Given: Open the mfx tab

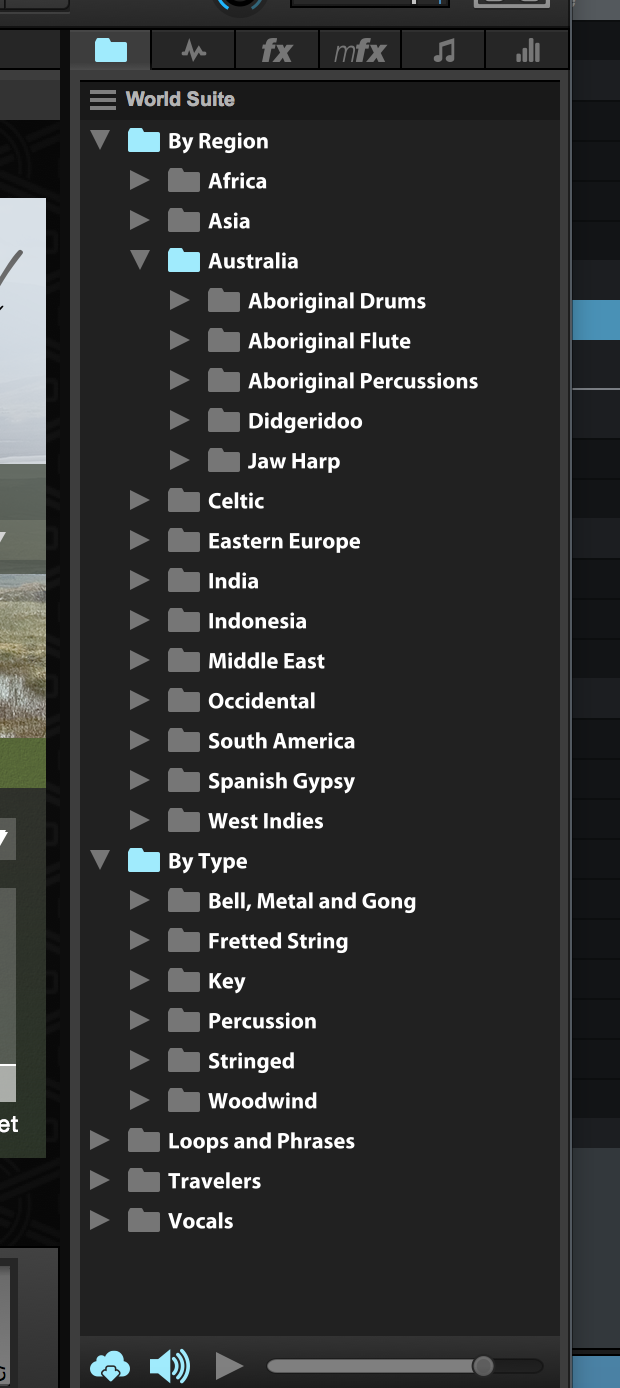Looking at the screenshot, I should pos(360,50).
